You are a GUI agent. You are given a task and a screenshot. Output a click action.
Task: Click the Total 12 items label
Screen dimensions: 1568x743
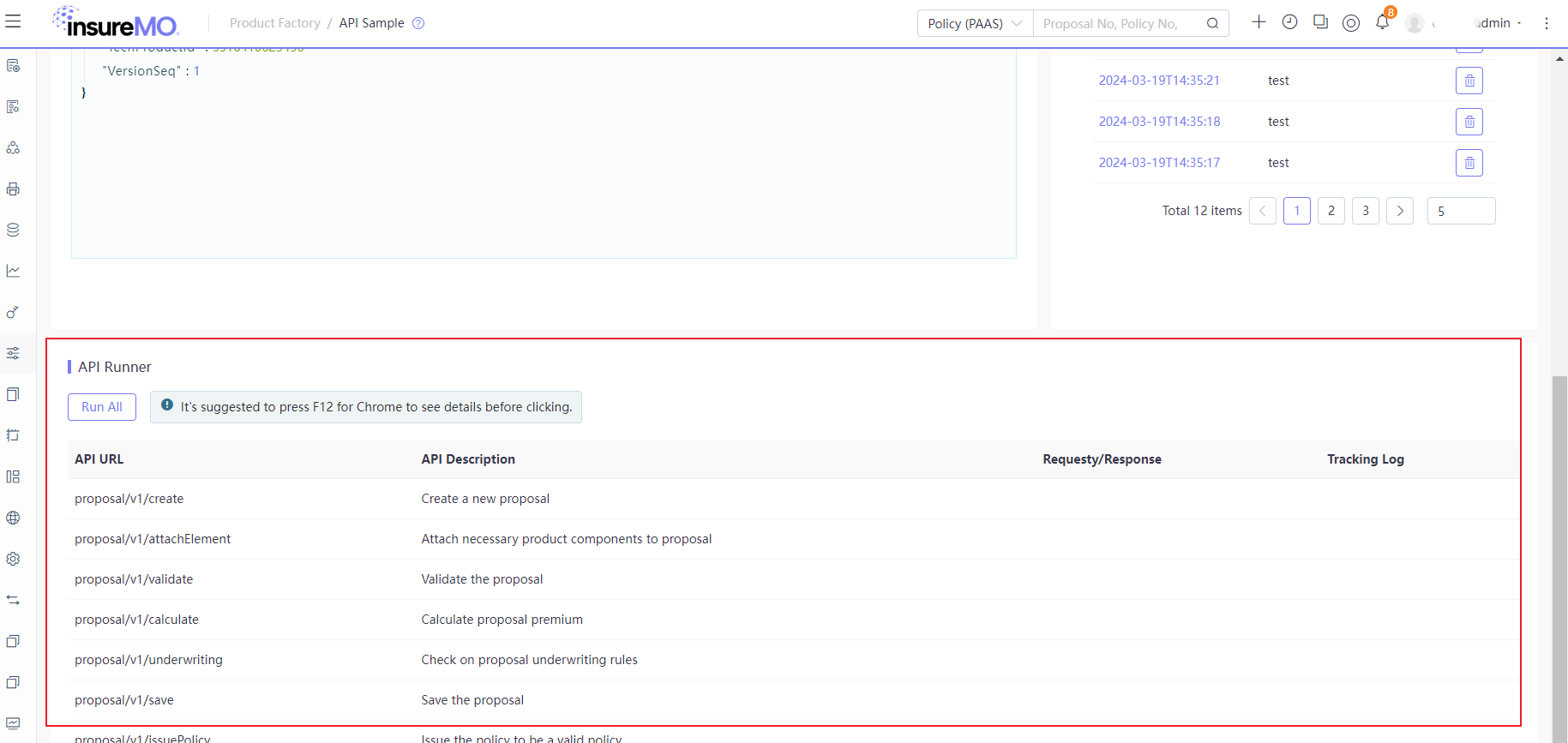pyautogui.click(x=1202, y=211)
